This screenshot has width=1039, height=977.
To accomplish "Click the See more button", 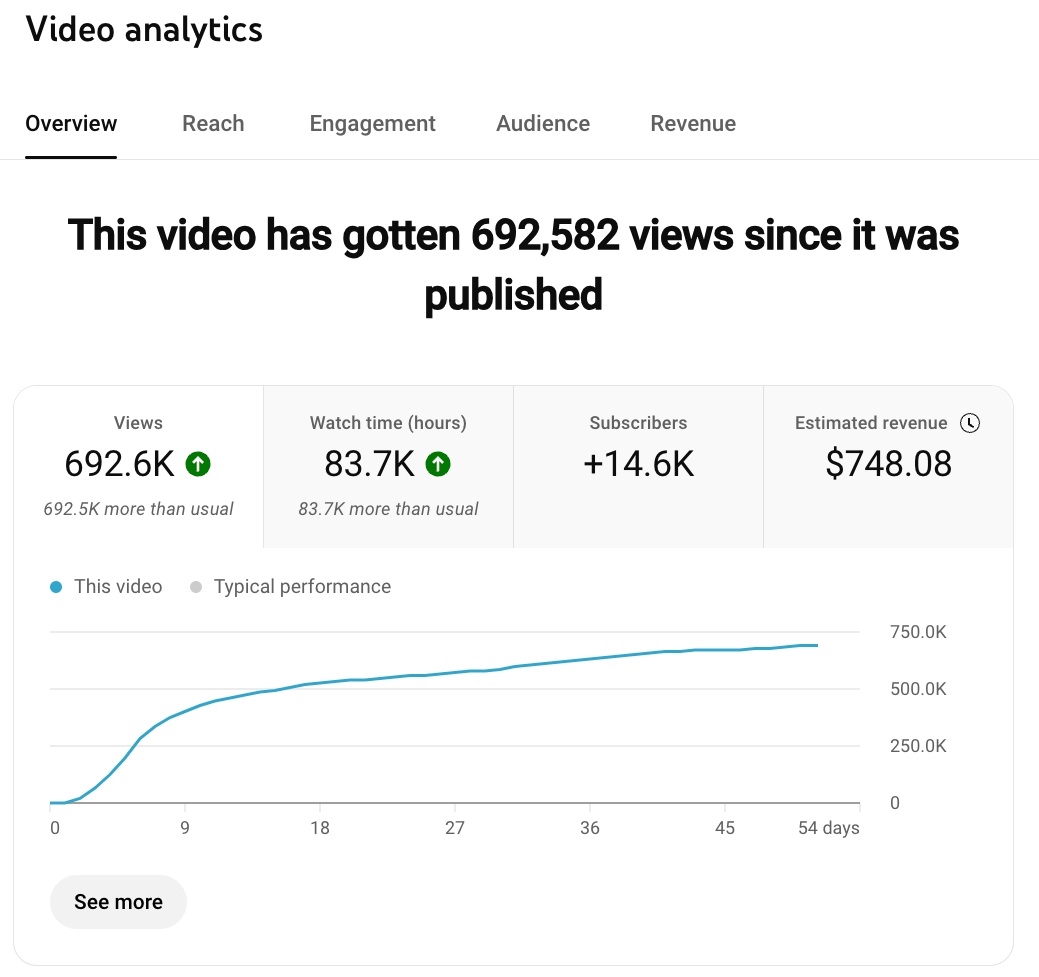I will click(119, 901).
